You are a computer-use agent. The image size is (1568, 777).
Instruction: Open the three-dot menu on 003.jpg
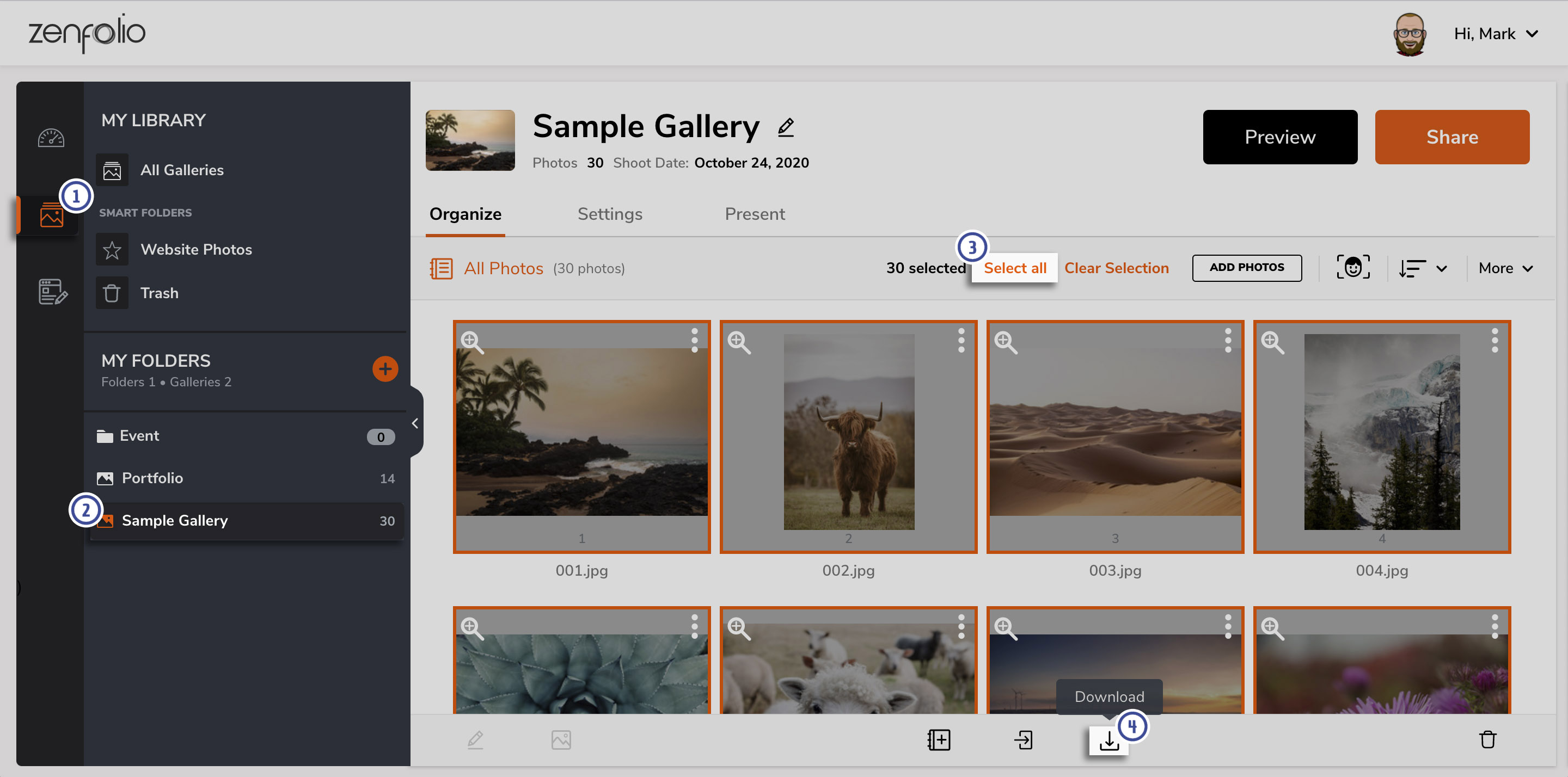pos(1228,340)
